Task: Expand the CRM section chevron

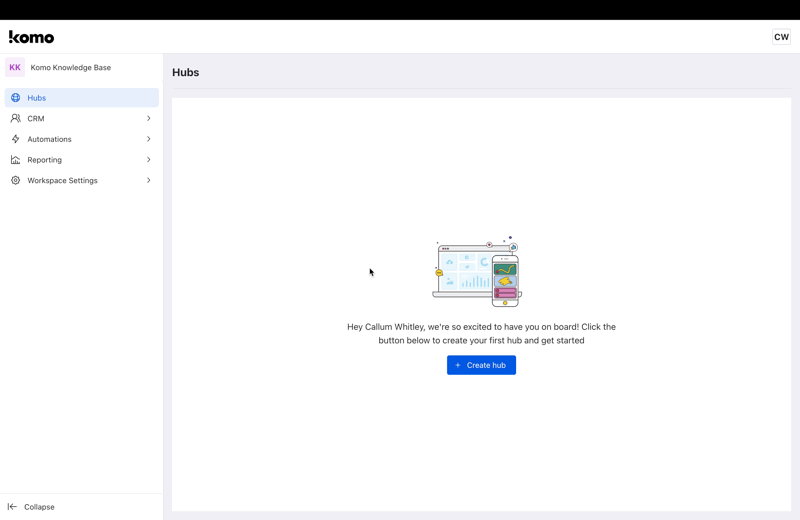Action: (149, 118)
